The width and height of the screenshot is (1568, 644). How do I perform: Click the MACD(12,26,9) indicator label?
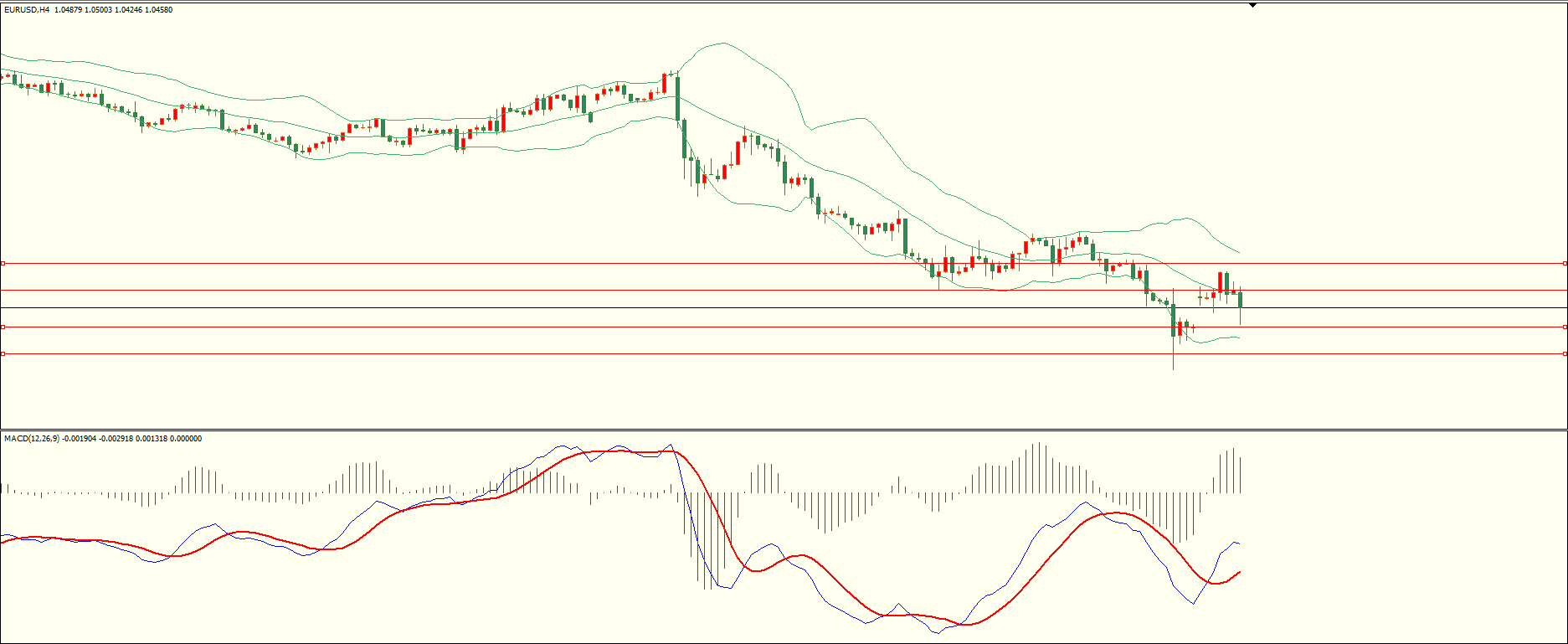tap(32, 439)
